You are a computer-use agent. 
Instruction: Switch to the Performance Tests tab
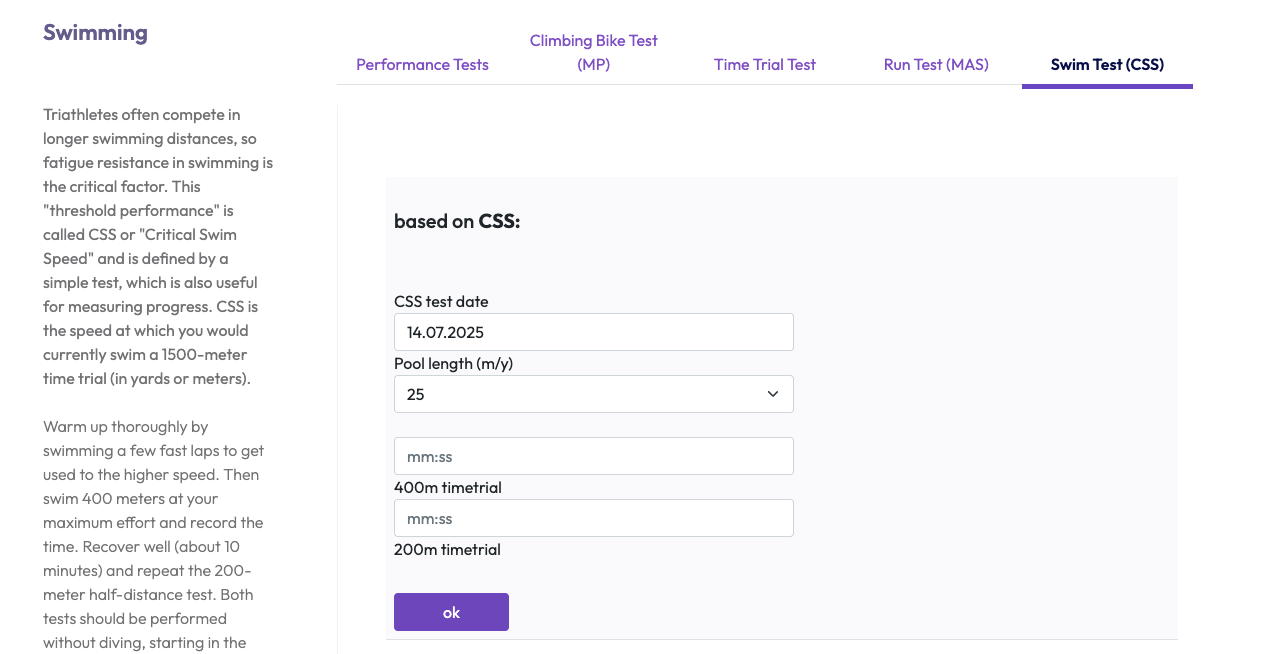(x=422, y=64)
